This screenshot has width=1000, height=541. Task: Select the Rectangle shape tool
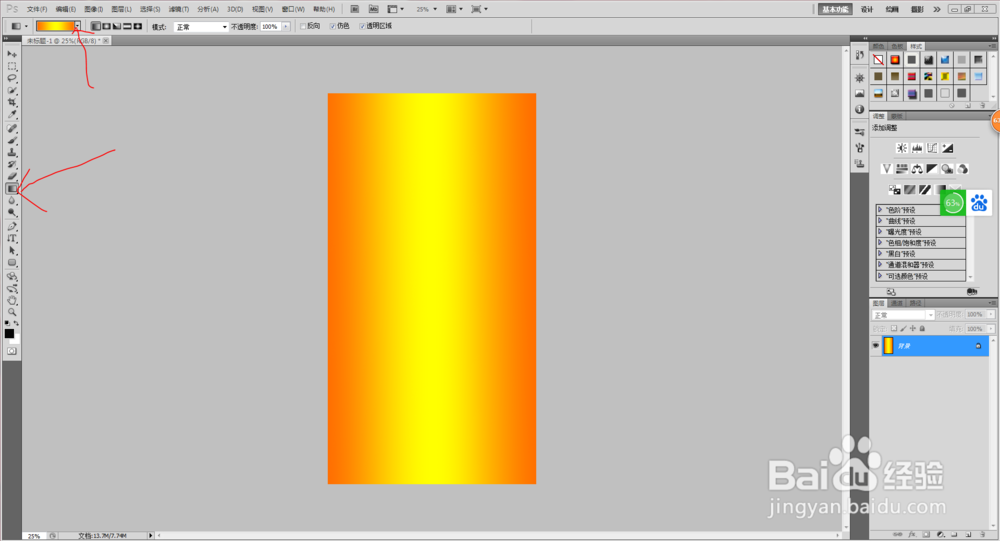[x=11, y=263]
